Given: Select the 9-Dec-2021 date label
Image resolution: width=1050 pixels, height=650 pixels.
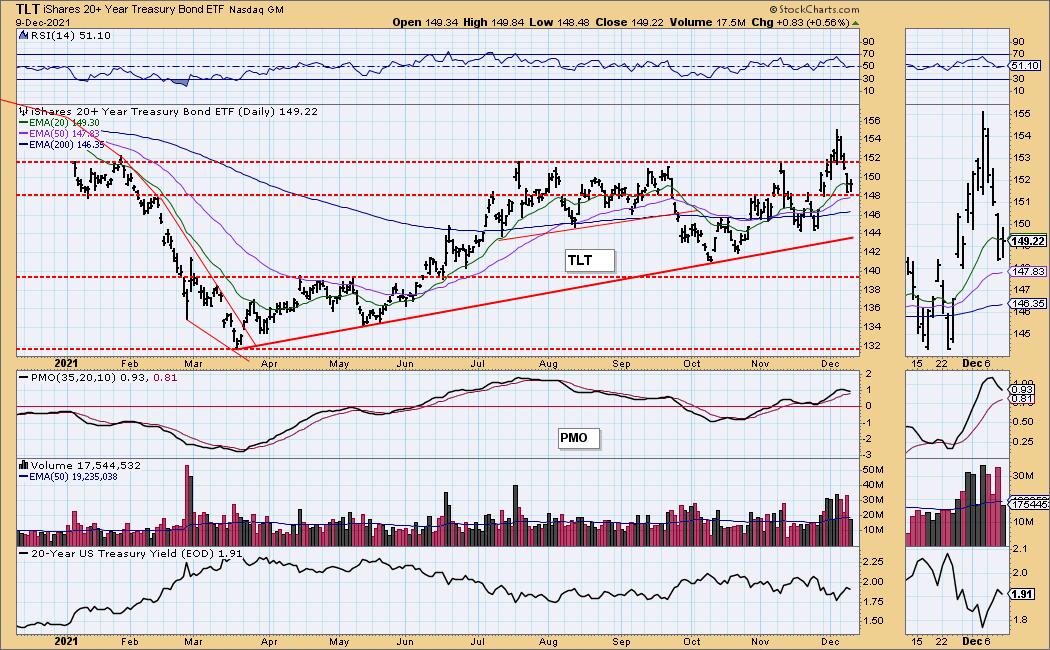Looking at the screenshot, I should tap(44, 22).
